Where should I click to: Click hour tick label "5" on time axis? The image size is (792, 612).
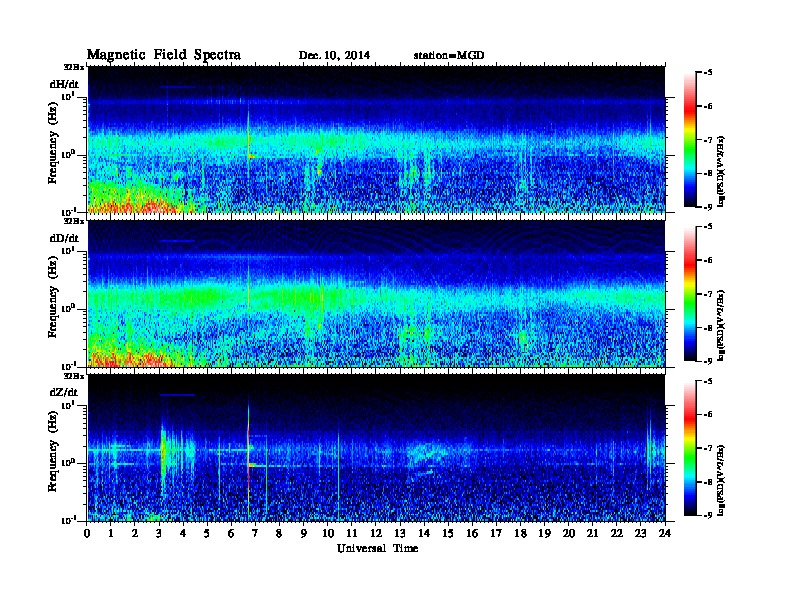[x=207, y=534]
